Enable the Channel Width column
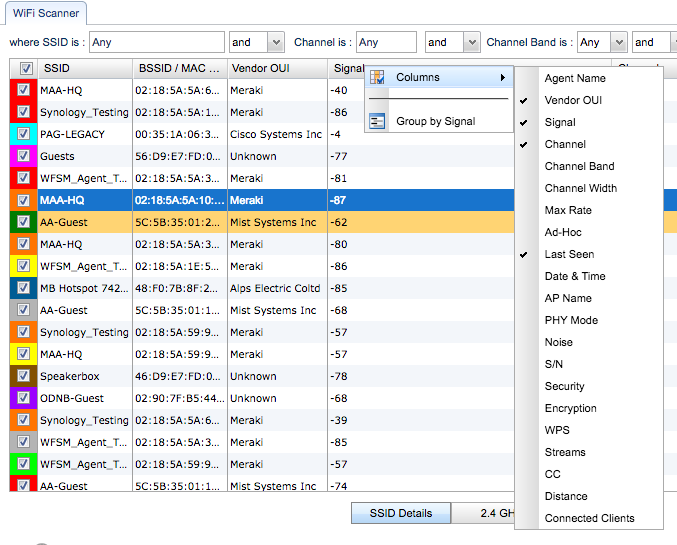677x545 pixels. click(x=580, y=188)
